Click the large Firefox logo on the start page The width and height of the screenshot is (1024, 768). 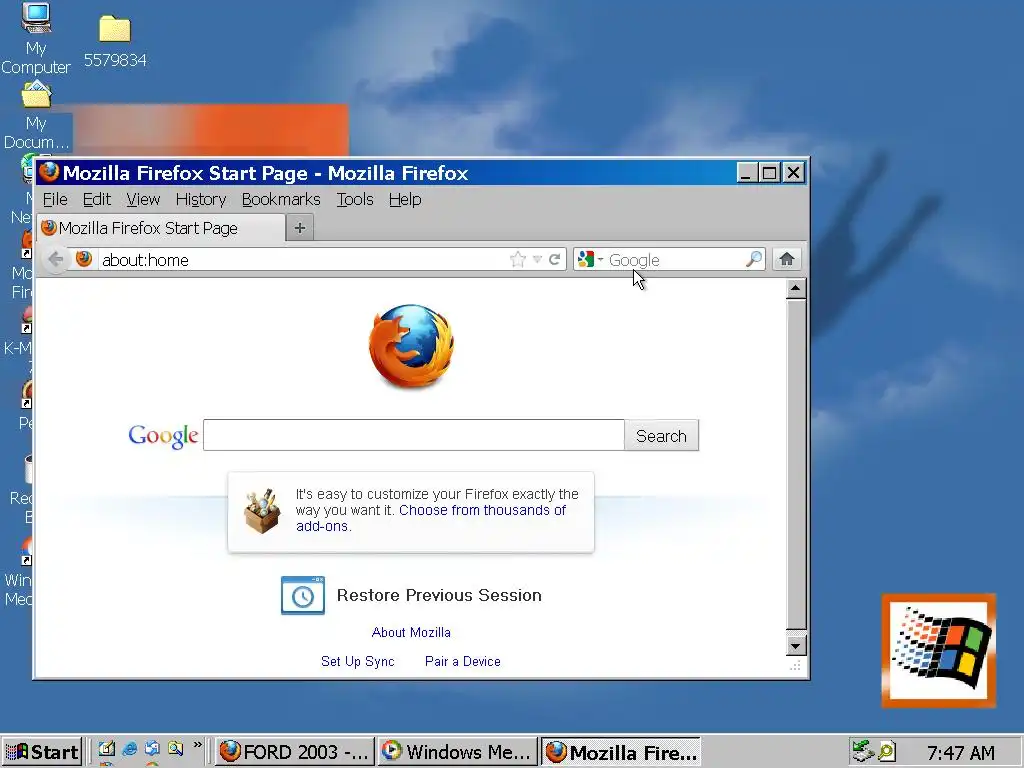point(411,346)
